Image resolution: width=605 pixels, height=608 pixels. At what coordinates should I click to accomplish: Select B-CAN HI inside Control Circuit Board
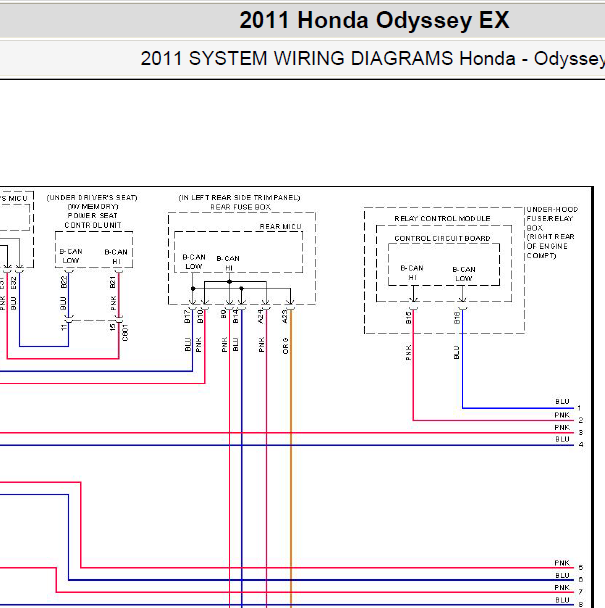point(412,273)
